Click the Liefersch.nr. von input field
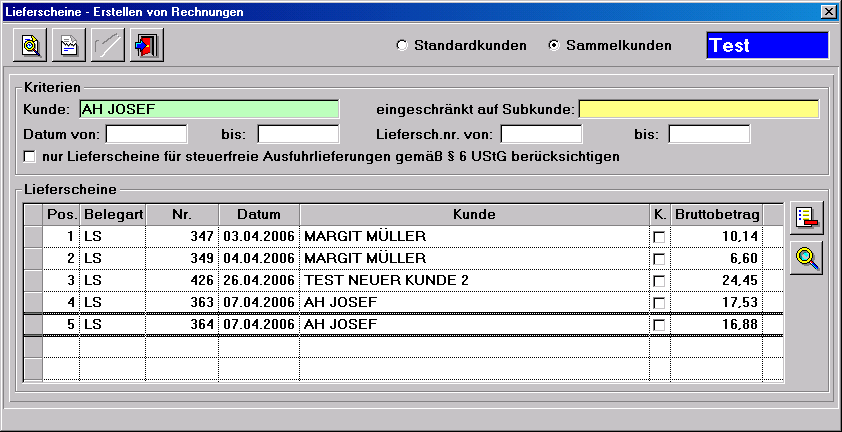Image resolution: width=842 pixels, height=432 pixels. tap(541, 134)
